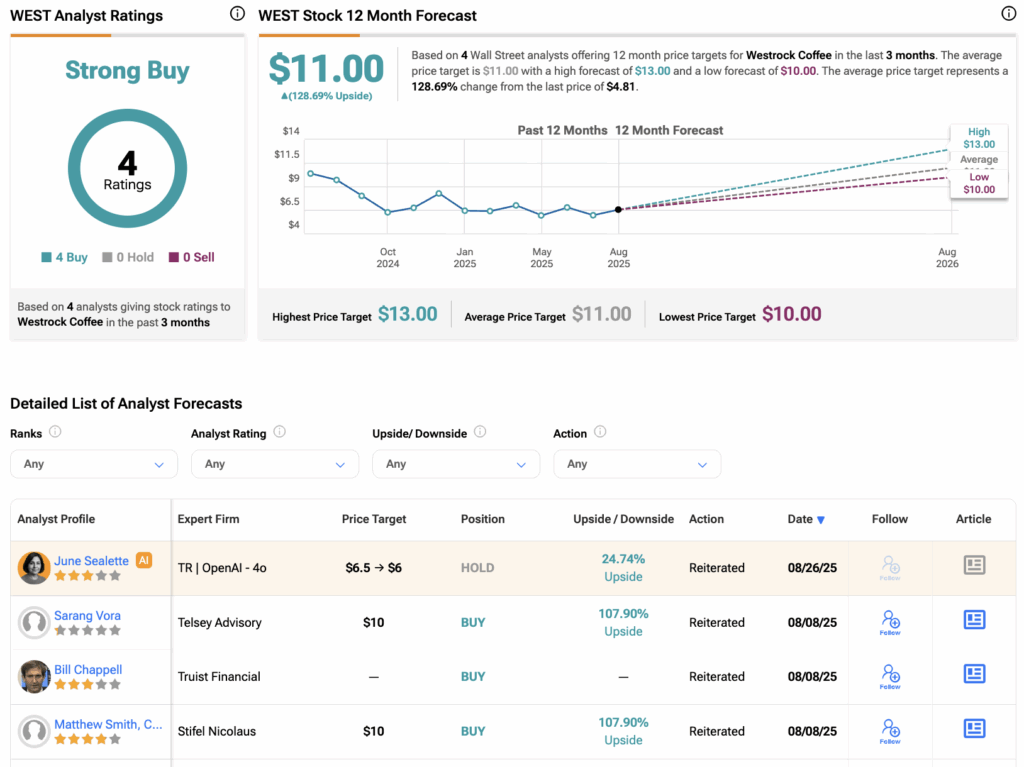This screenshot has height=767, width=1024.
Task: Click the Telsey Advisory firm cell
Action: (x=219, y=623)
